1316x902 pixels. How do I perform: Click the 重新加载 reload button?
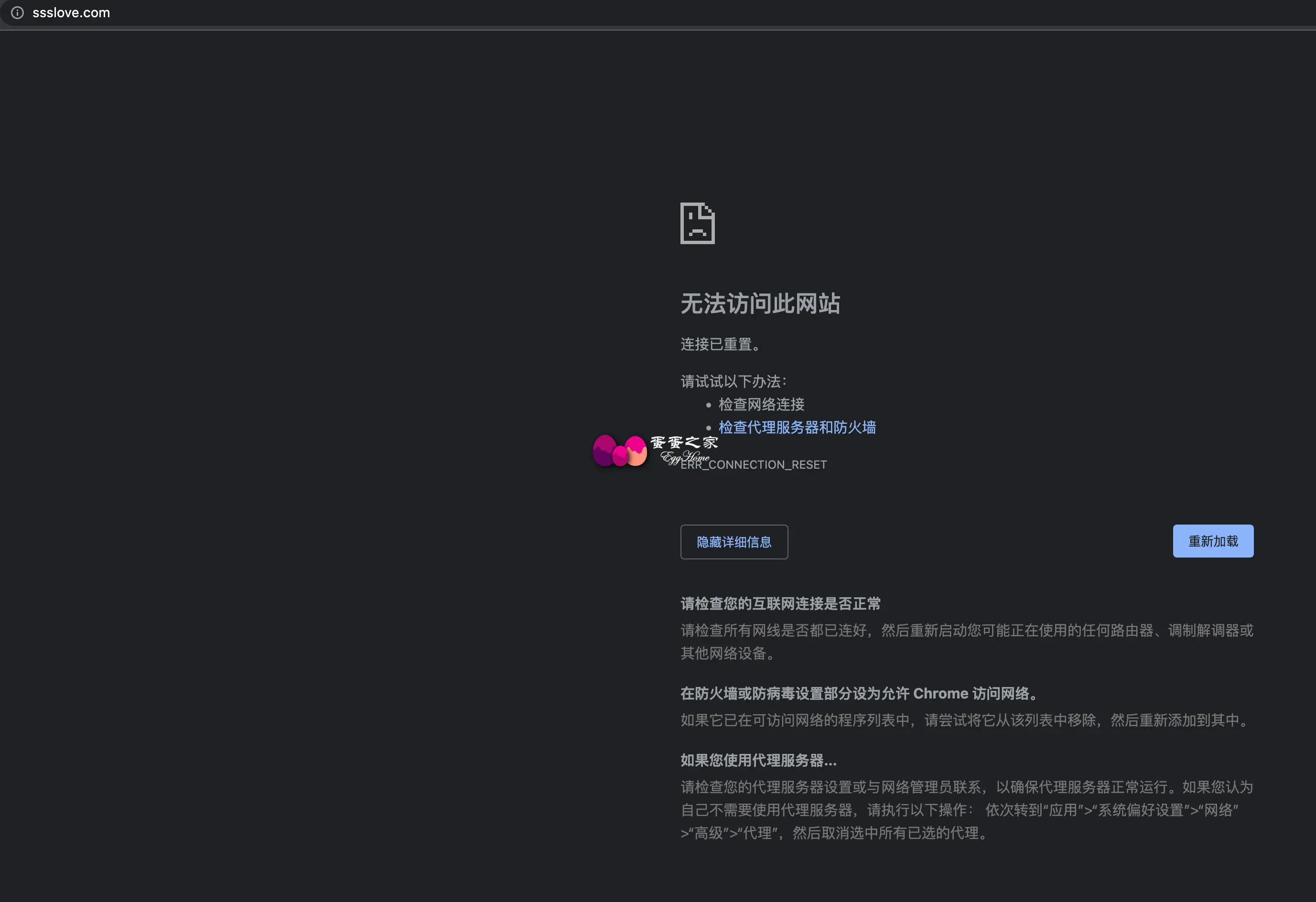[x=1213, y=541]
